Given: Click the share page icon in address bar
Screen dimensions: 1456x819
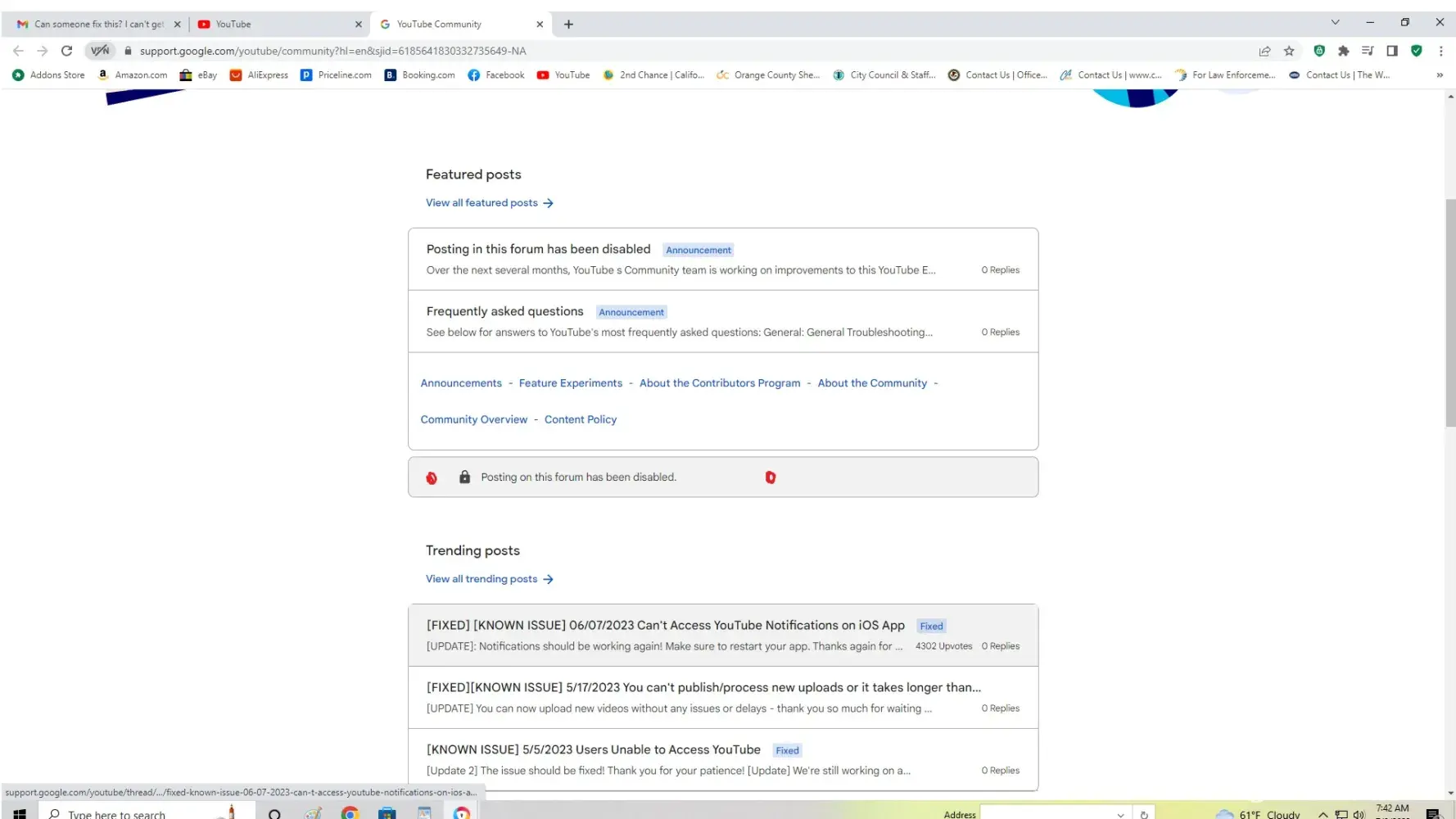Looking at the screenshot, I should (1264, 51).
